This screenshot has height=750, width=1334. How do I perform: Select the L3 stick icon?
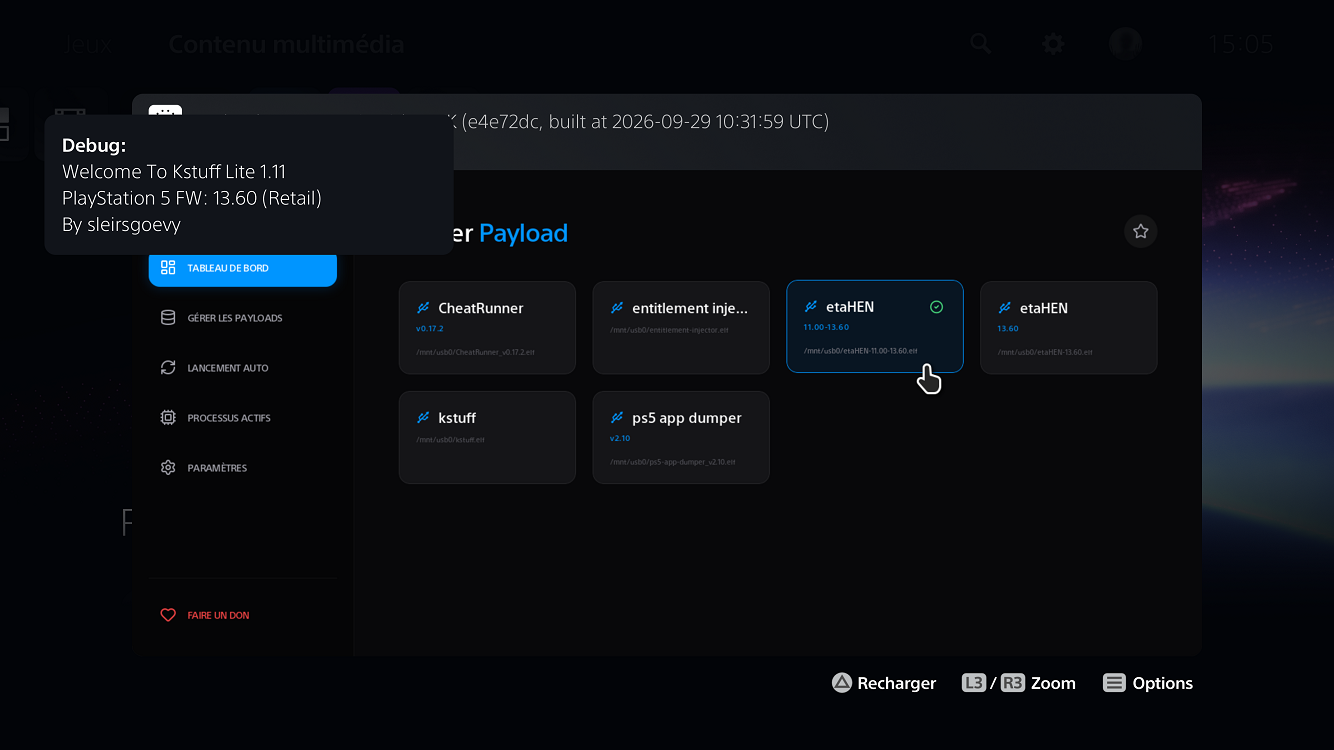pyautogui.click(x=974, y=683)
